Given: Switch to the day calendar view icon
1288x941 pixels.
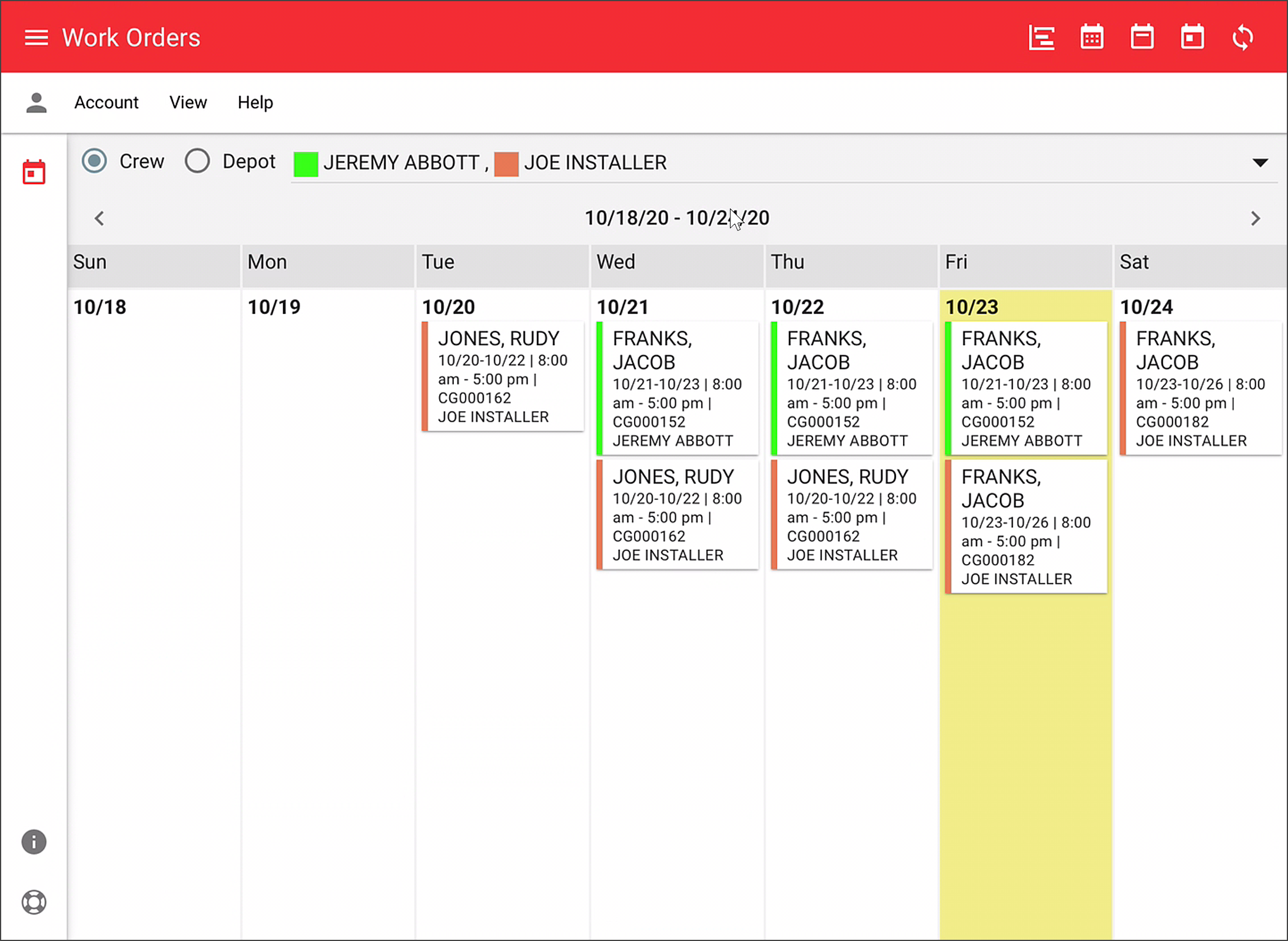Looking at the screenshot, I should pos(1192,37).
